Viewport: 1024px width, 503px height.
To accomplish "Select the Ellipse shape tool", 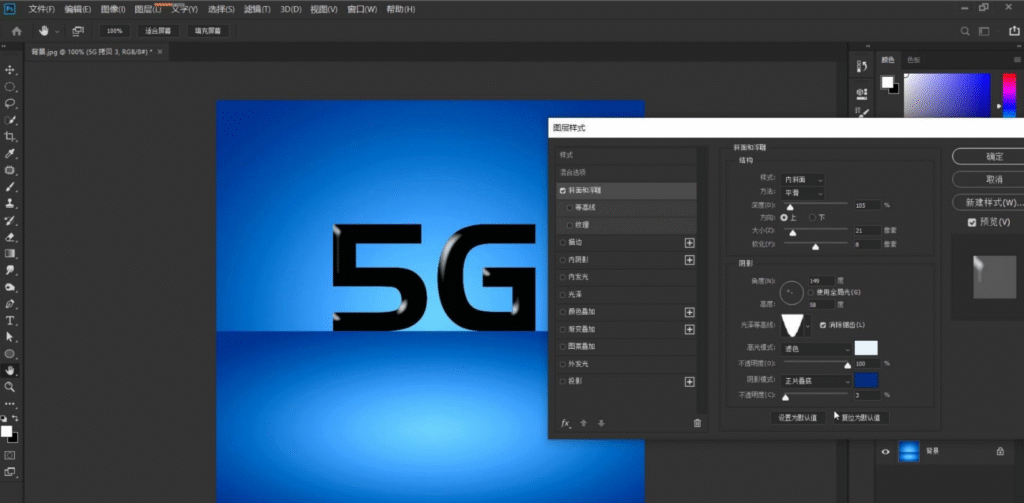I will click(10, 354).
